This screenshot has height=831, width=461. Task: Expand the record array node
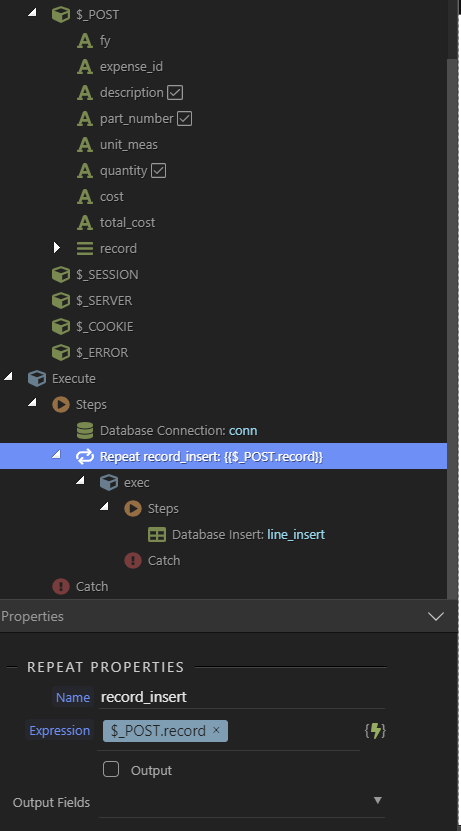point(57,247)
